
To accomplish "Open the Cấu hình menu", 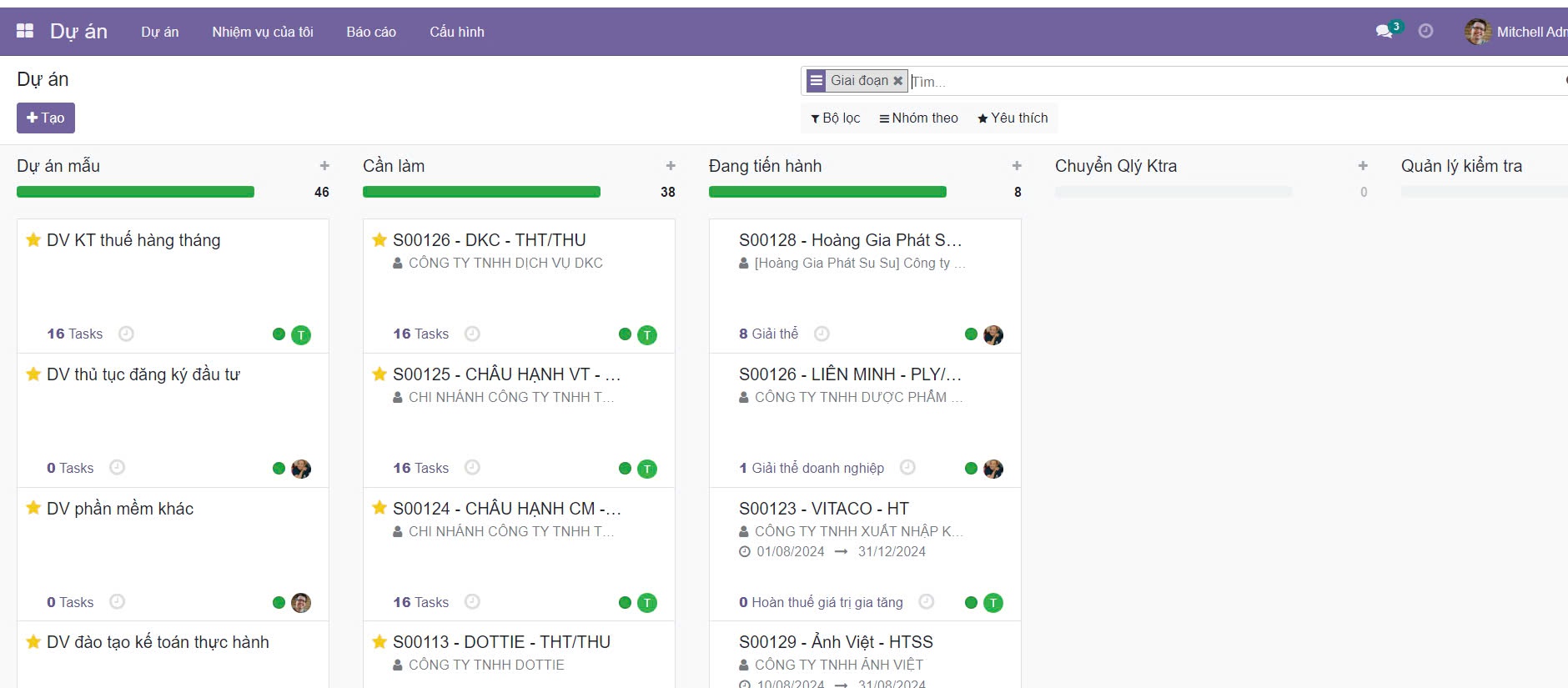I will [456, 32].
